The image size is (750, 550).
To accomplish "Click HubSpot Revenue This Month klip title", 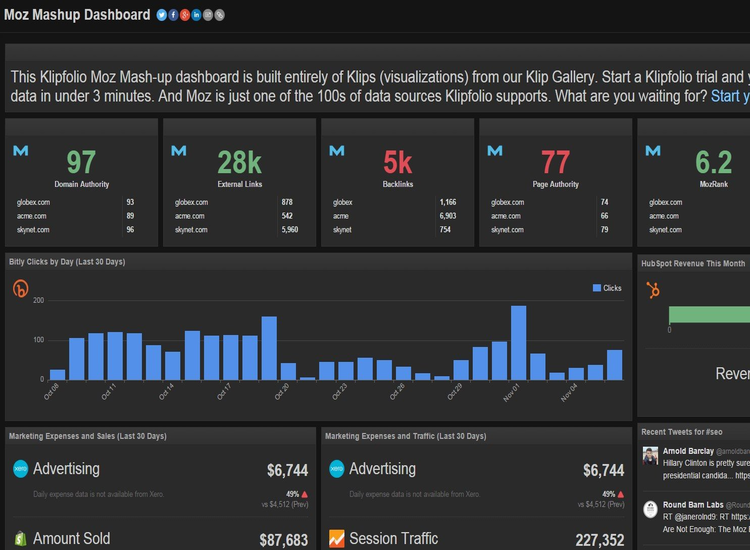I will pyautogui.click(x=693, y=264).
